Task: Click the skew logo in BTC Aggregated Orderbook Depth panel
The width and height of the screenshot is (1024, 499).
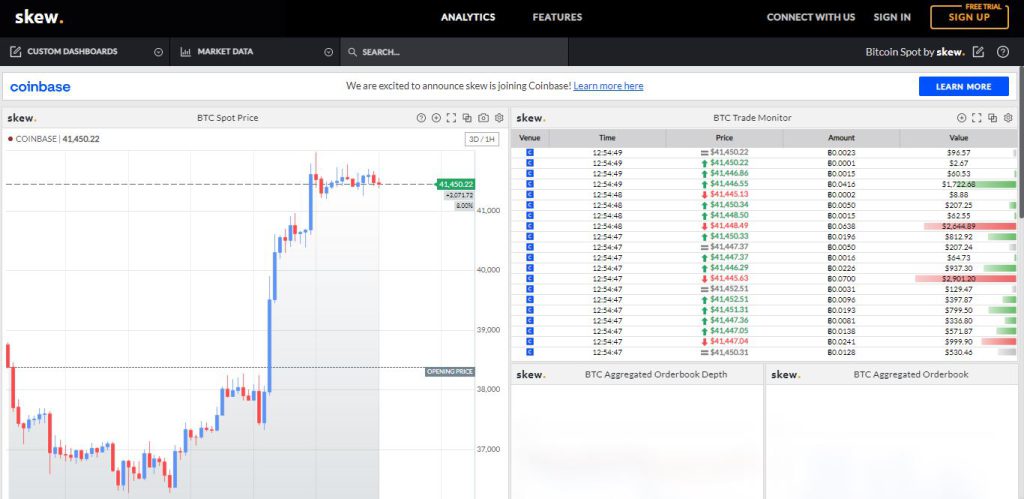Action: pyautogui.click(x=531, y=375)
